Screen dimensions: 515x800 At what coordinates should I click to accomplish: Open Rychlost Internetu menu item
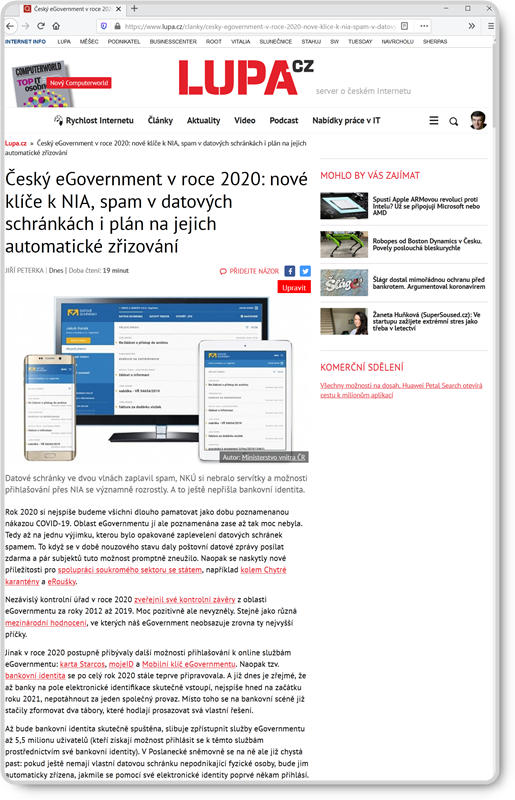click(94, 121)
